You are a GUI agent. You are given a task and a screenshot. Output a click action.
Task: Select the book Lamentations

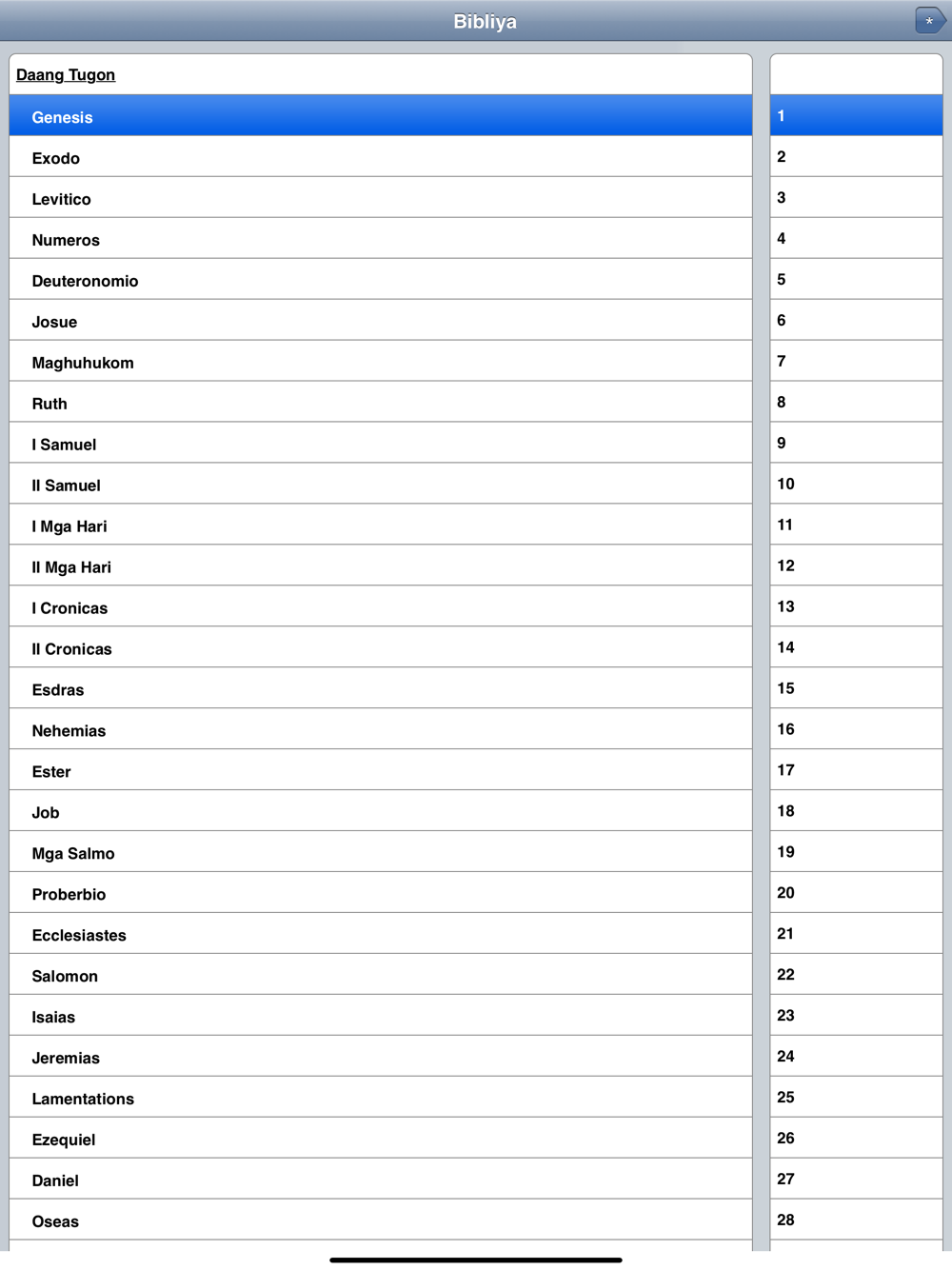click(381, 1099)
